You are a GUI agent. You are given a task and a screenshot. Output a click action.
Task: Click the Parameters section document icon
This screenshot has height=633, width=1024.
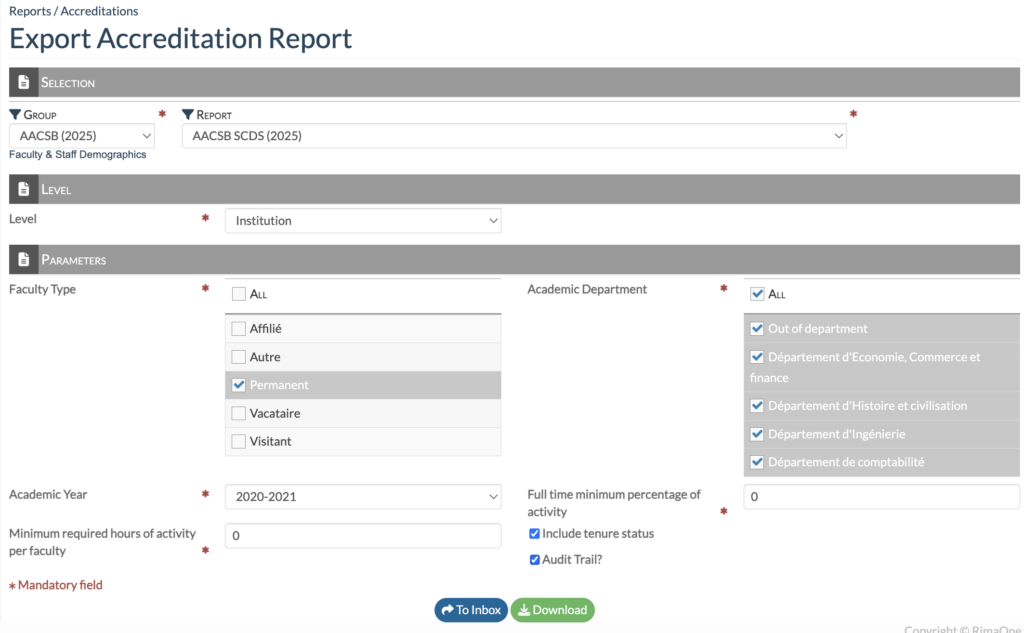coord(24,260)
